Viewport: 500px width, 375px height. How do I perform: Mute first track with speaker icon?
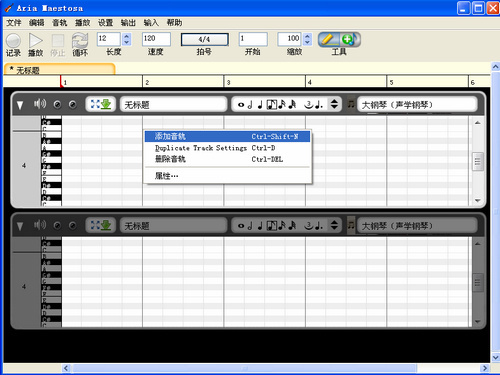pyautogui.click(x=40, y=104)
